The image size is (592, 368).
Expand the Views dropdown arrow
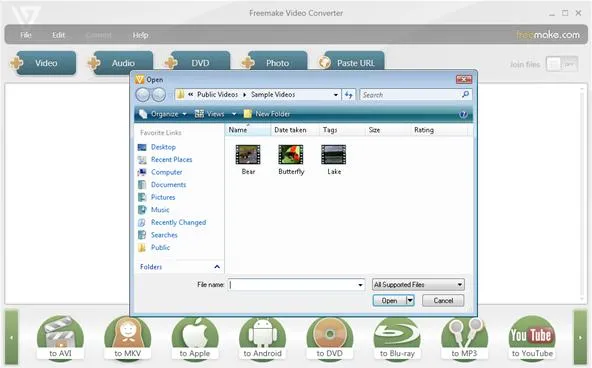click(x=234, y=114)
